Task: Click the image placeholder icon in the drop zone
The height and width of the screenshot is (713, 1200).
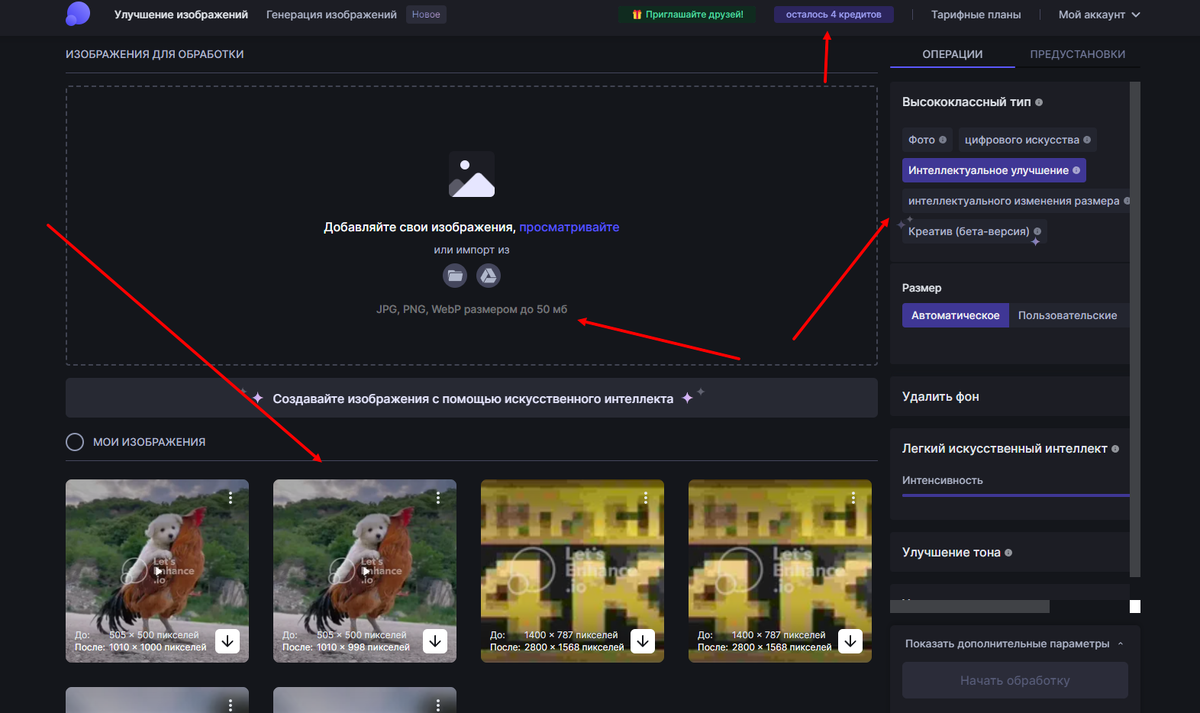Action: [x=471, y=175]
